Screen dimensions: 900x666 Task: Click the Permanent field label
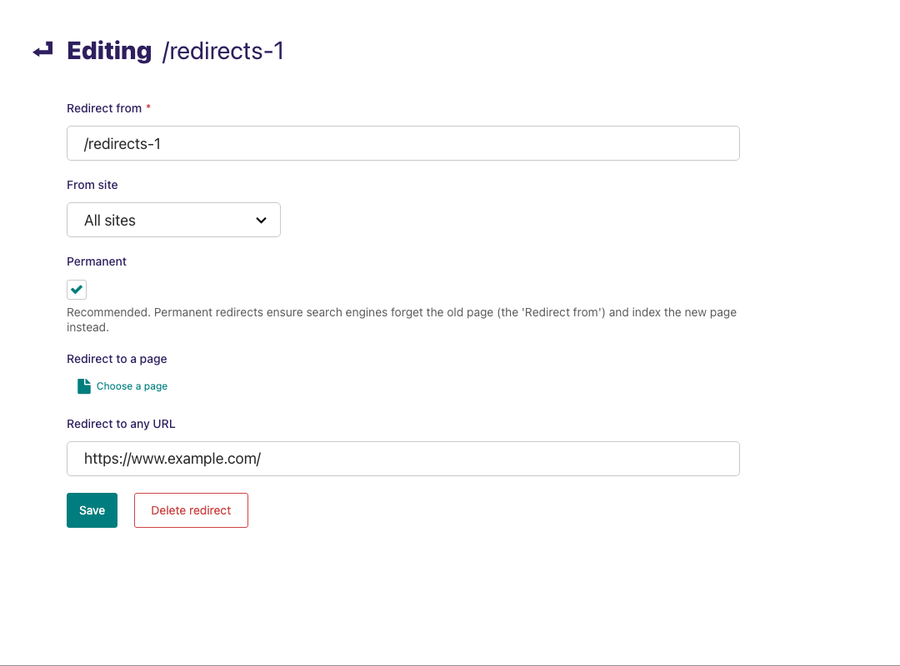(x=96, y=261)
